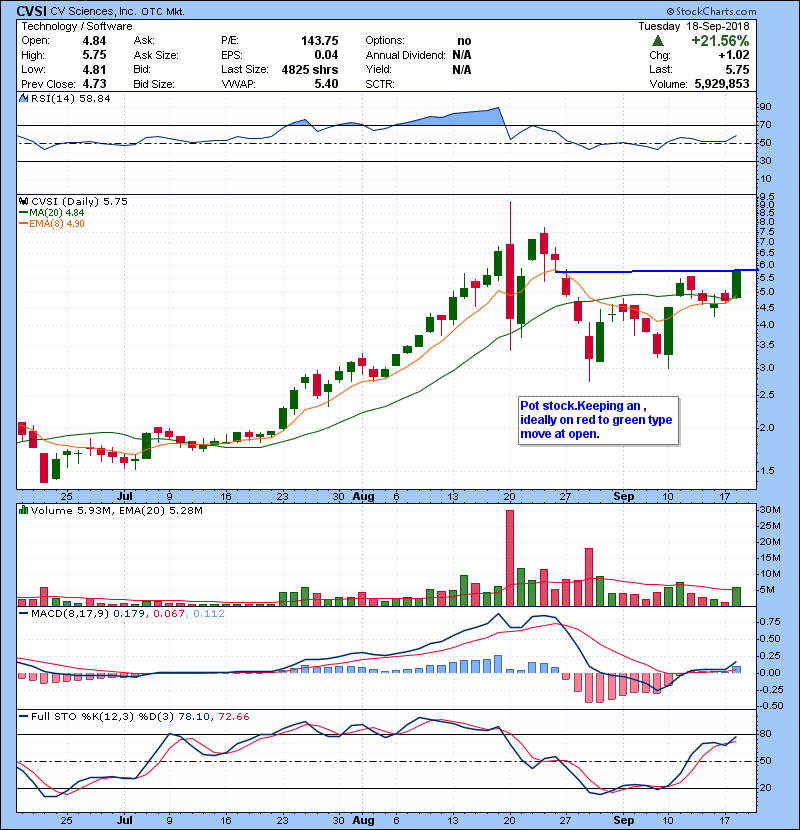This screenshot has width=800, height=830.
Task: Click the 30M label on volume axis
Action: tap(770, 510)
